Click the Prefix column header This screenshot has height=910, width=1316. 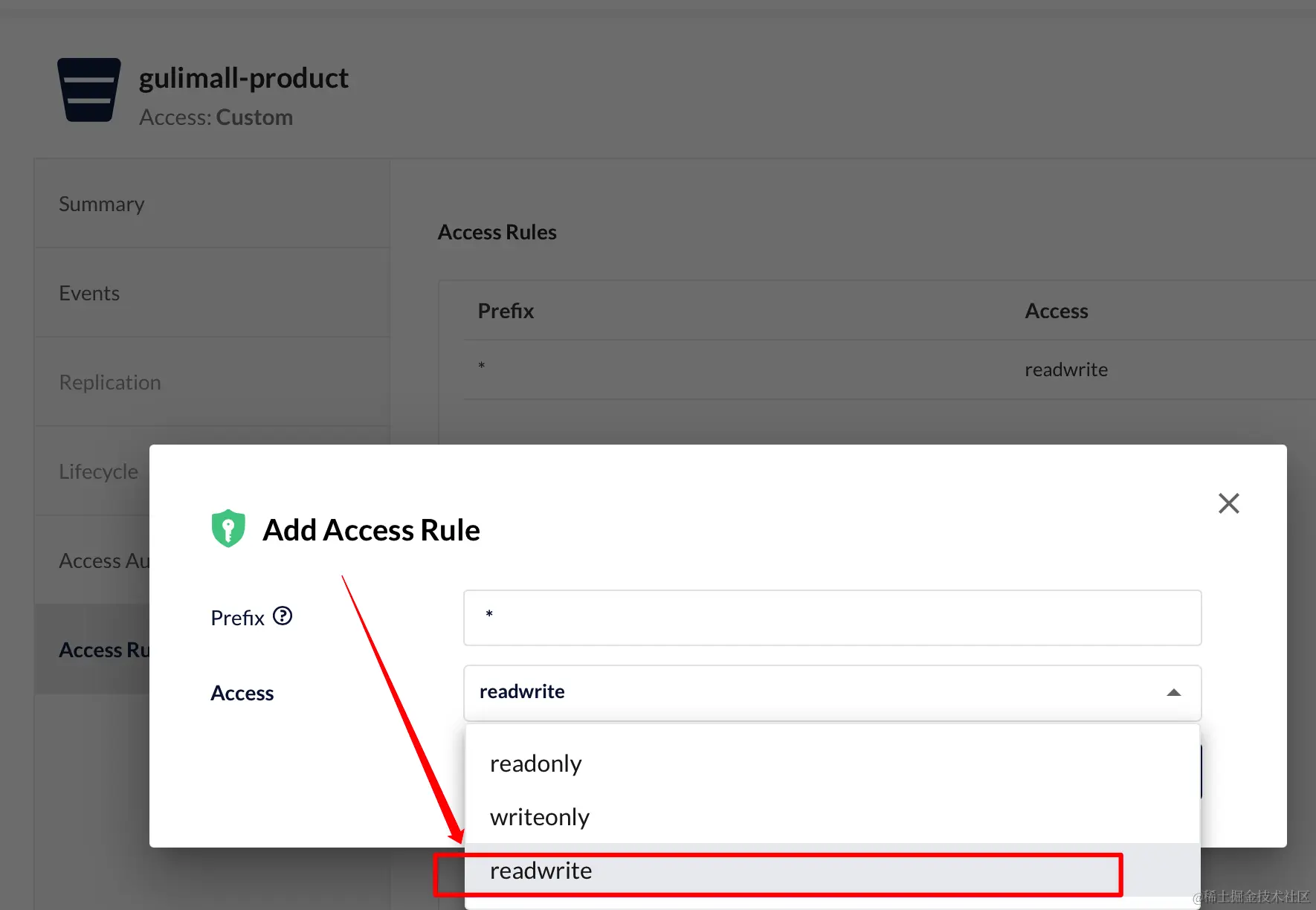506,311
